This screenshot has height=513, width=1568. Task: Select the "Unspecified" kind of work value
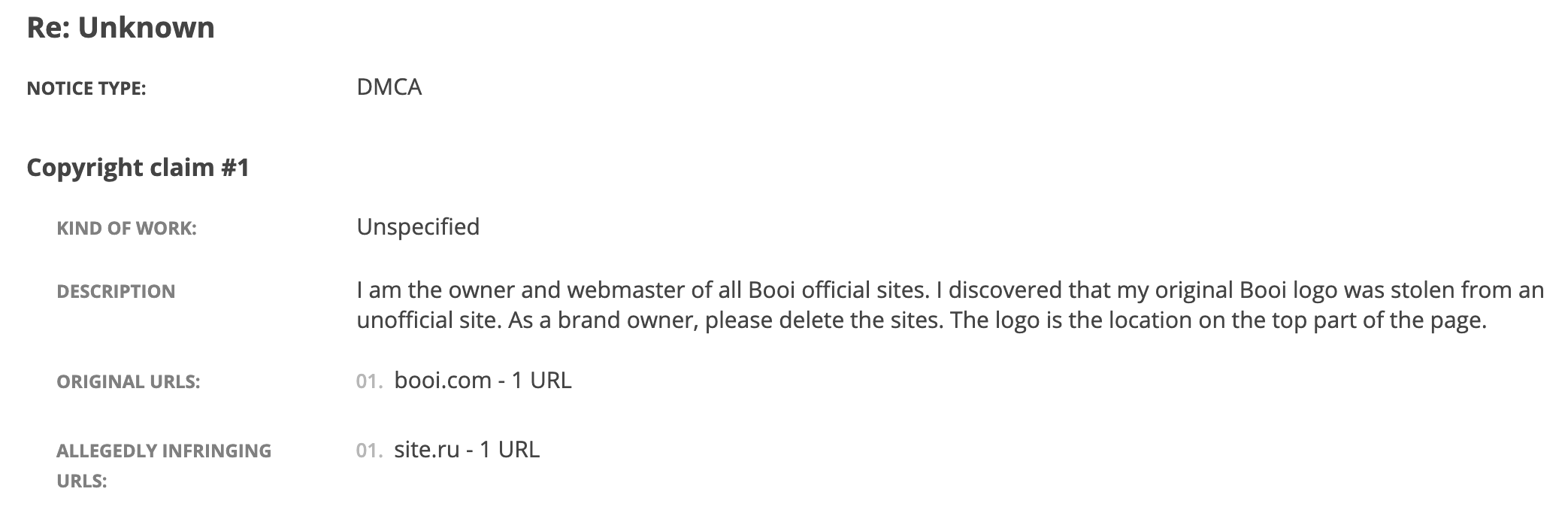click(x=418, y=226)
